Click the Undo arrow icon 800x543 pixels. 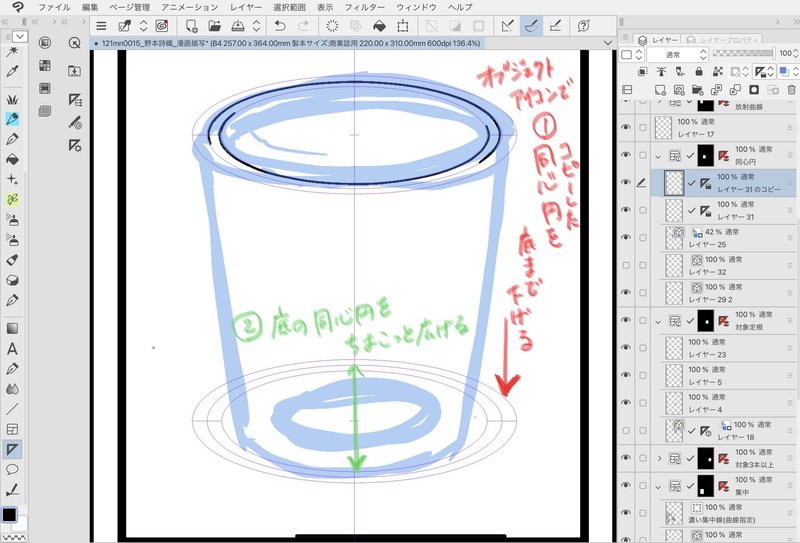[x=280, y=26]
